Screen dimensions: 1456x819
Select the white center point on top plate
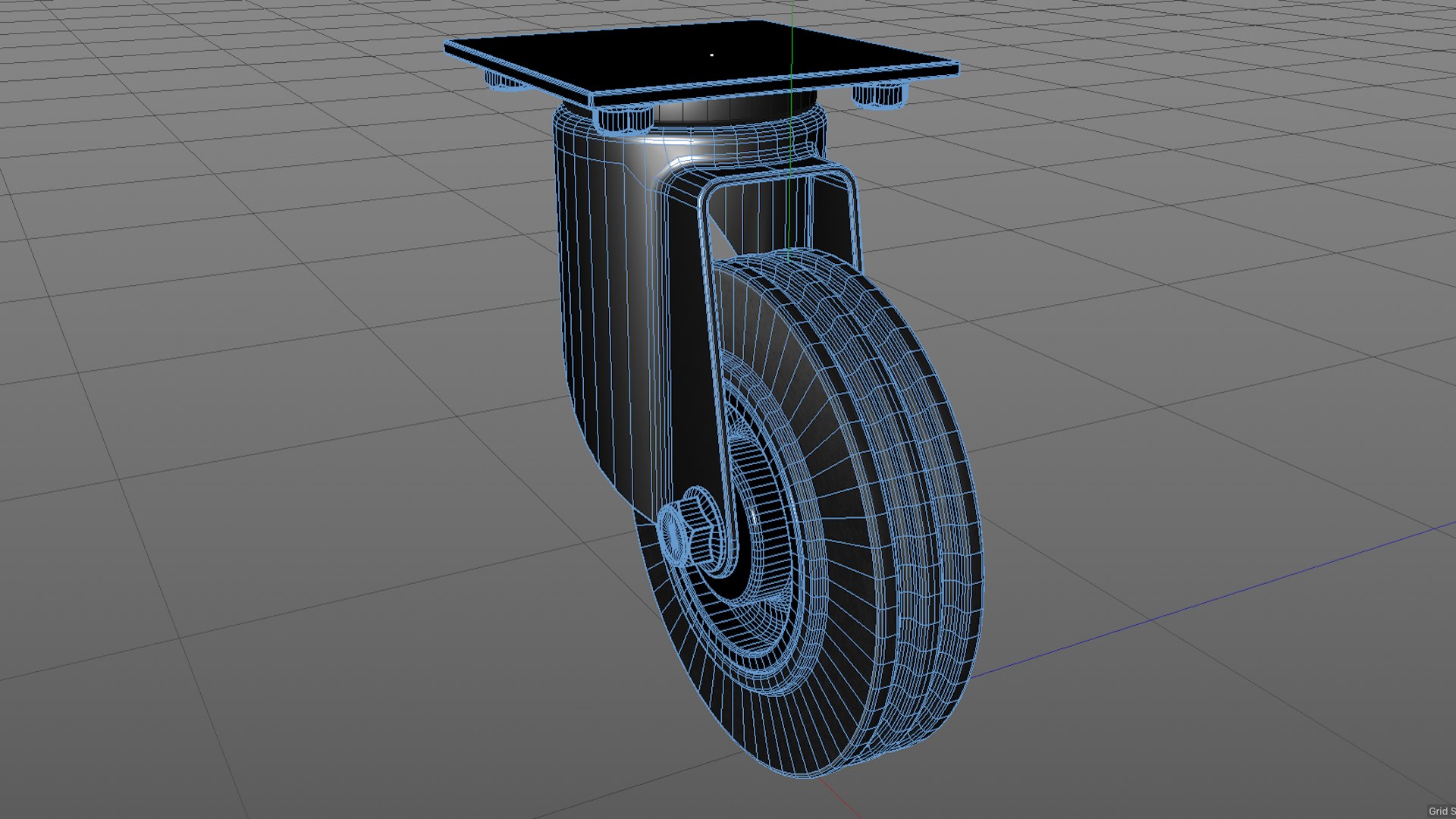(x=711, y=55)
